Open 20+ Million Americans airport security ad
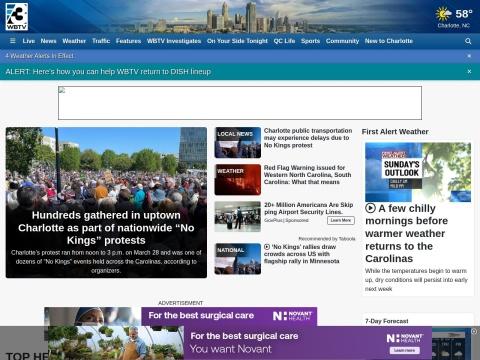Screen dimensions: 480x360 point(308,208)
